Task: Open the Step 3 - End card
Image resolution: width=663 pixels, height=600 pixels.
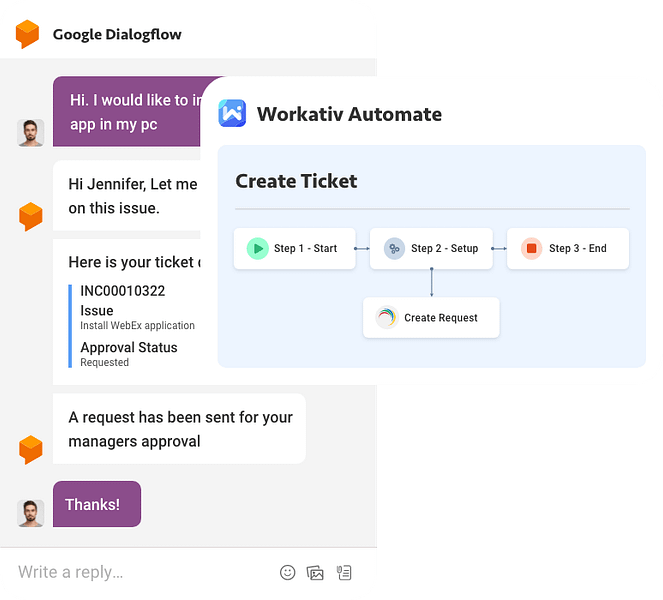Action: (x=568, y=249)
